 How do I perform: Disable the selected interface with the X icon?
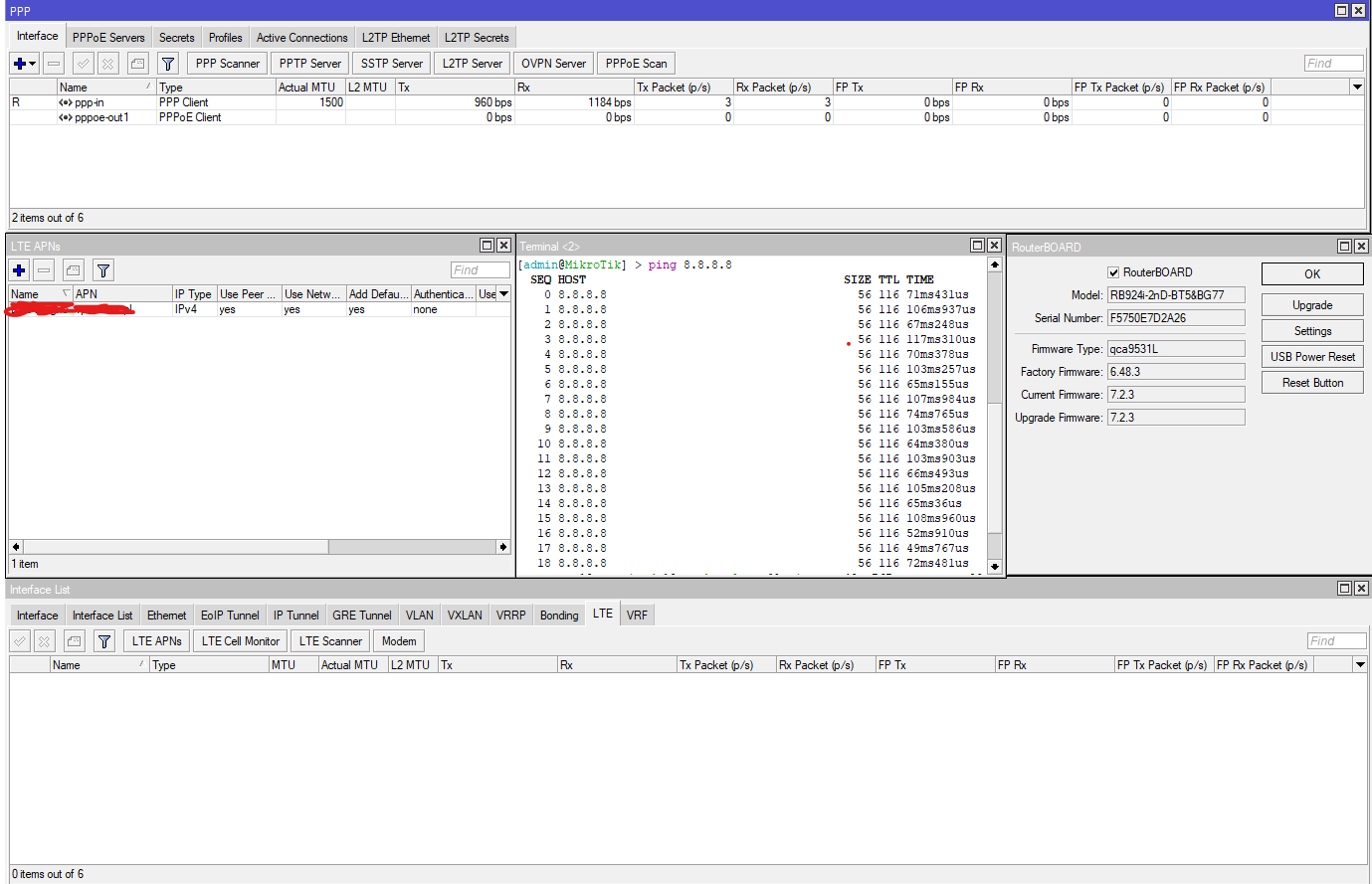point(107,63)
